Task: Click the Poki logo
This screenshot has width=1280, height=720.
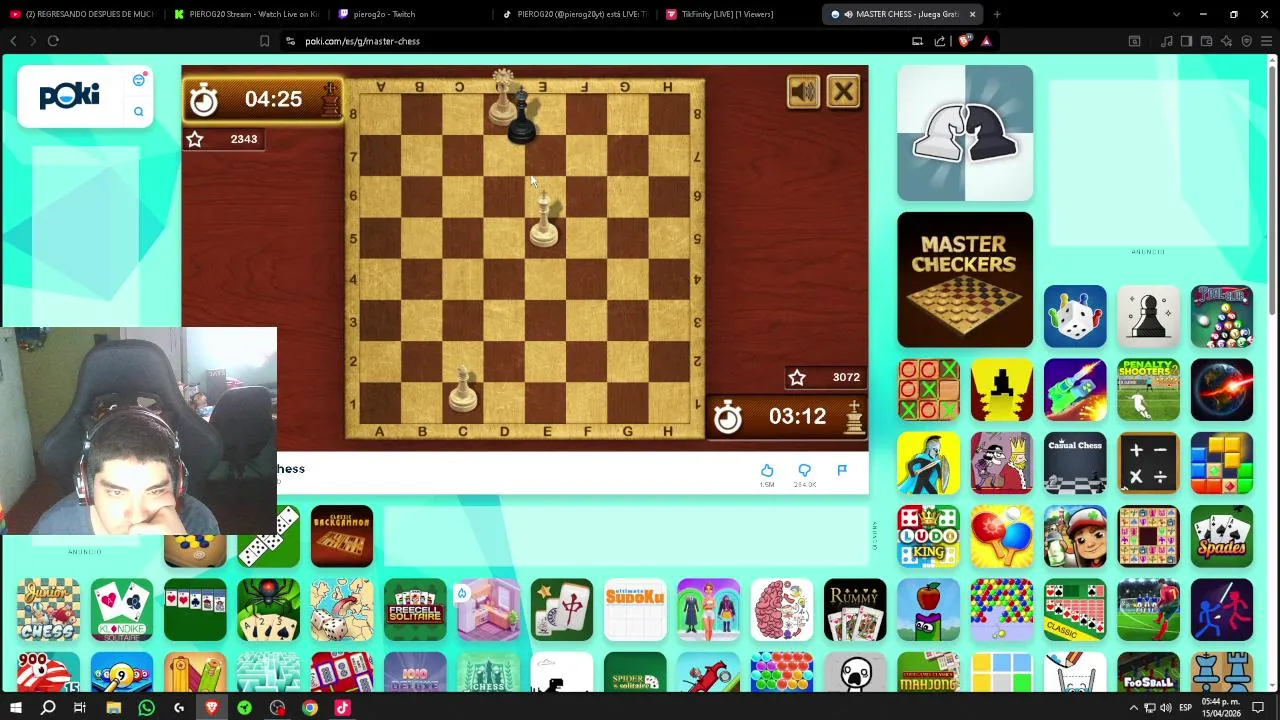Action: [x=69, y=96]
